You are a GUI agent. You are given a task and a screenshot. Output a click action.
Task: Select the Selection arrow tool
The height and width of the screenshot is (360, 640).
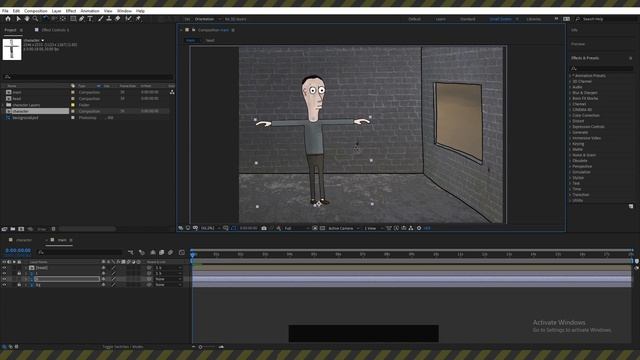(18, 19)
